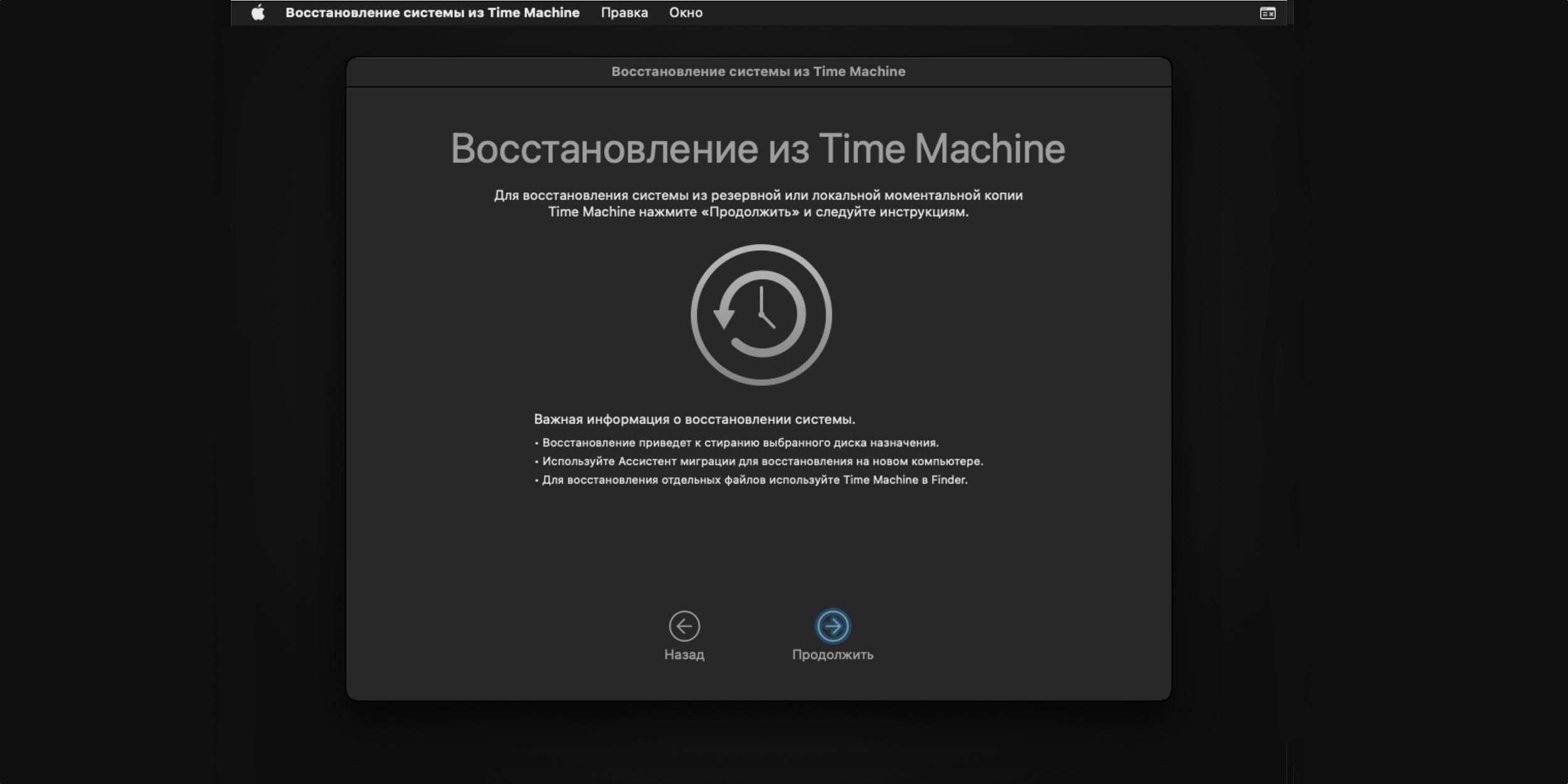Click the Продолжить forward arrow icon

(833, 626)
